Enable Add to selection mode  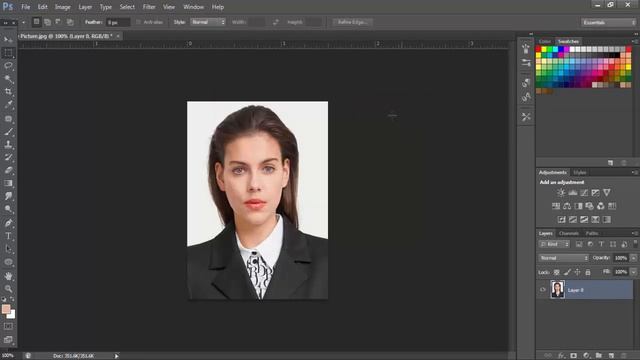(x=48, y=22)
